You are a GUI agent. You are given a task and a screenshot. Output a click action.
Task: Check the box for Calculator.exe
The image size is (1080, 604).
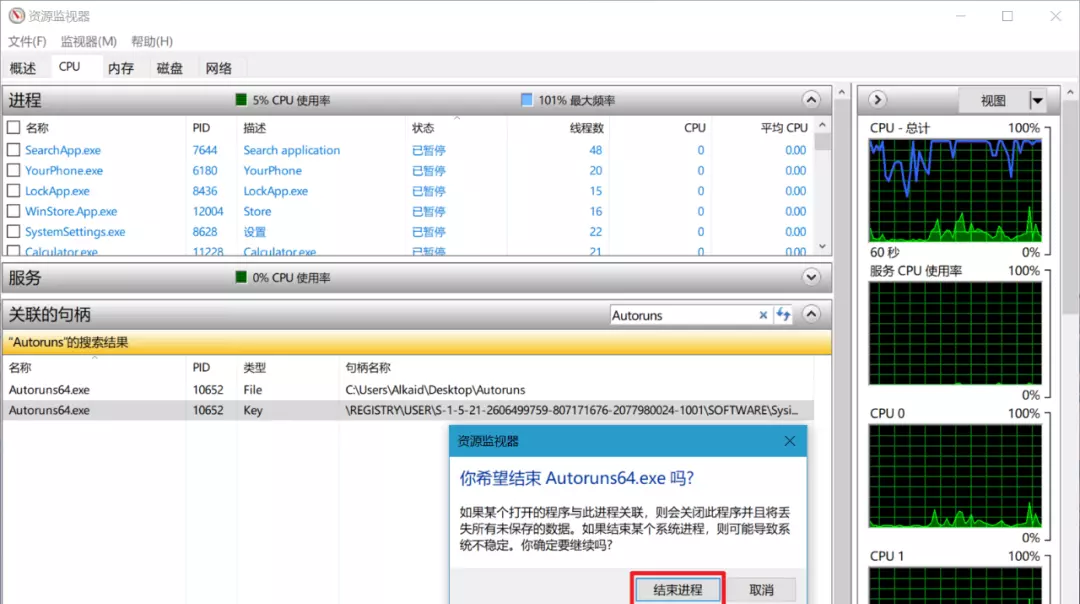pyautogui.click(x=13, y=251)
